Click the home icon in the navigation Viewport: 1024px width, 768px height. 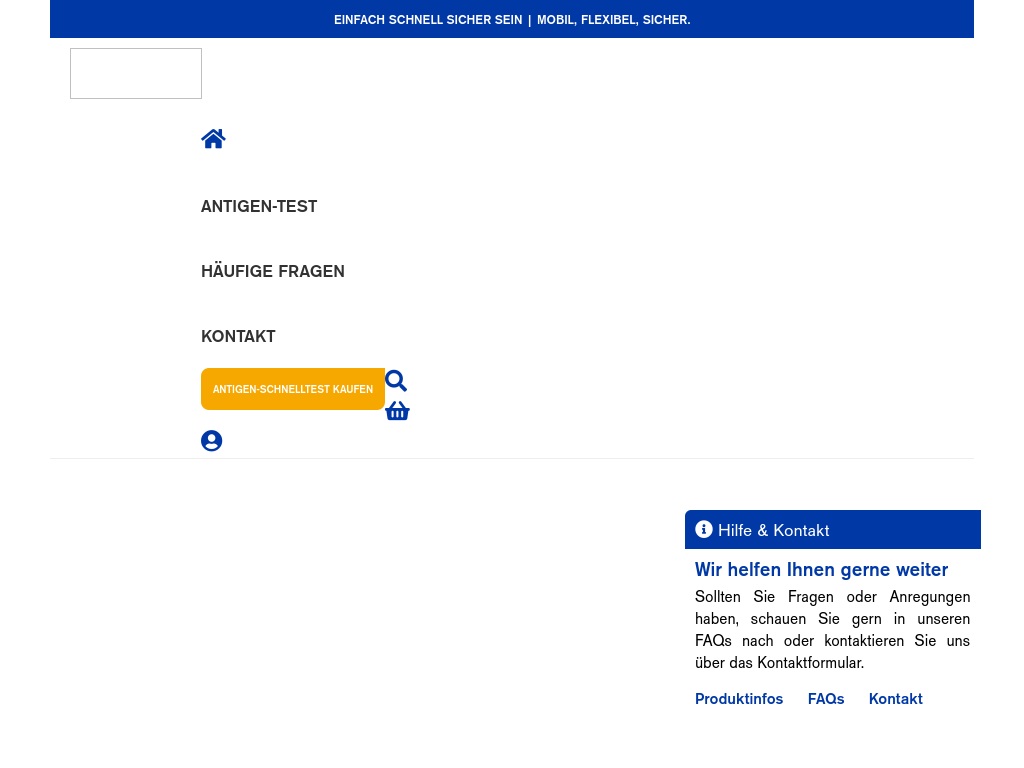[213, 139]
